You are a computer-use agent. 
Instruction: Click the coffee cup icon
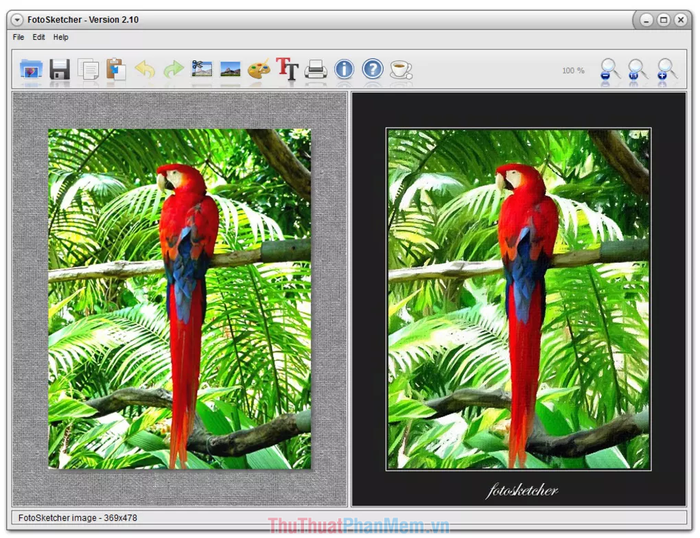point(401,70)
